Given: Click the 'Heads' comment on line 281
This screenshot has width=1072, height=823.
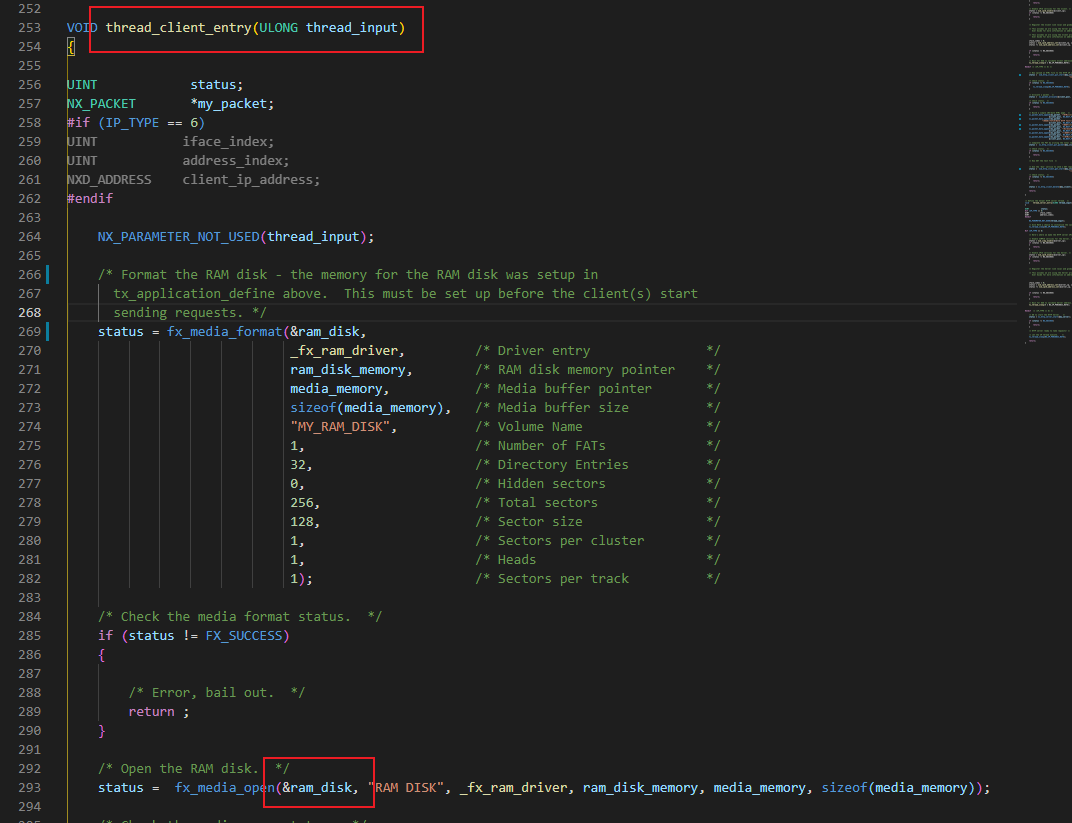Looking at the screenshot, I should [516, 560].
